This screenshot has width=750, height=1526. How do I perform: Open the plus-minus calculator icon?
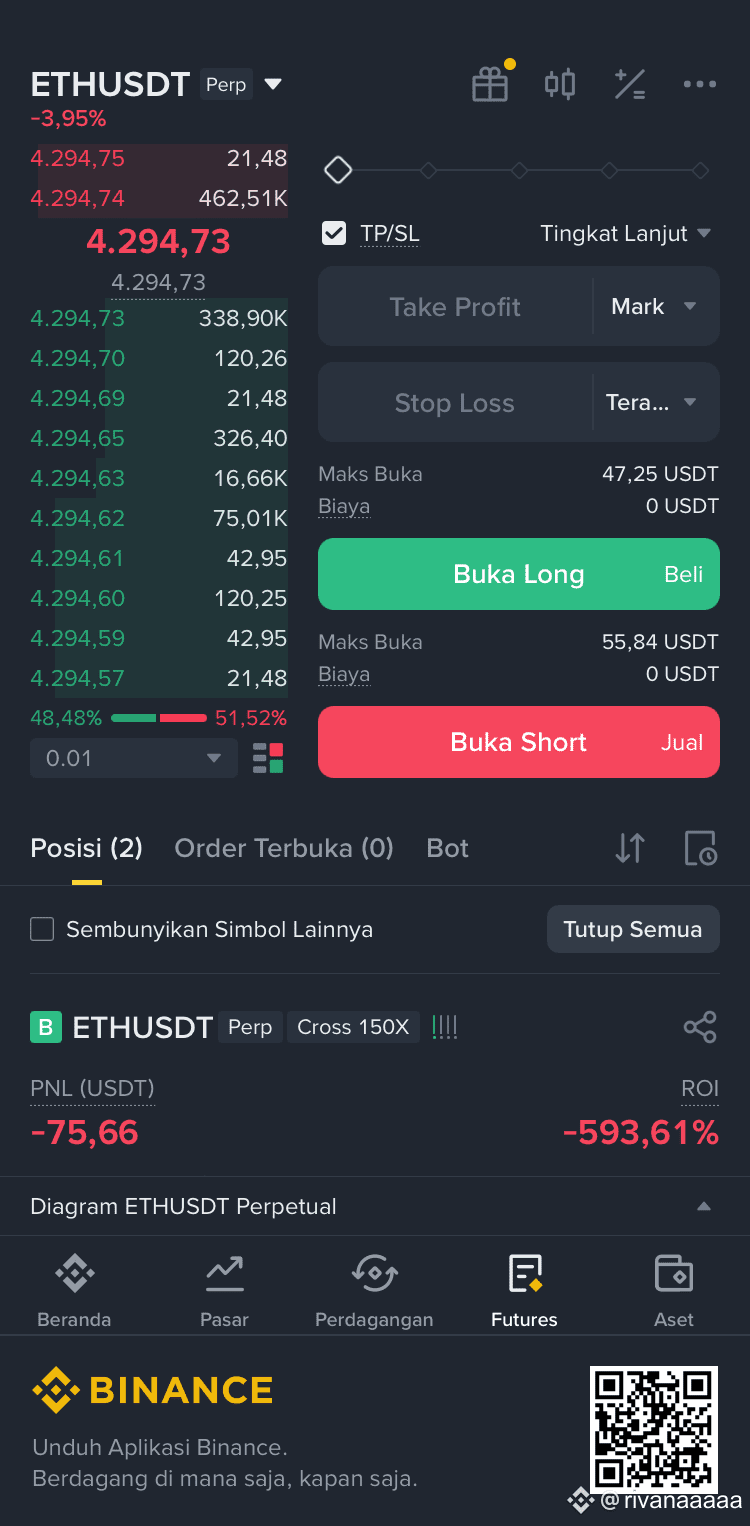630,84
